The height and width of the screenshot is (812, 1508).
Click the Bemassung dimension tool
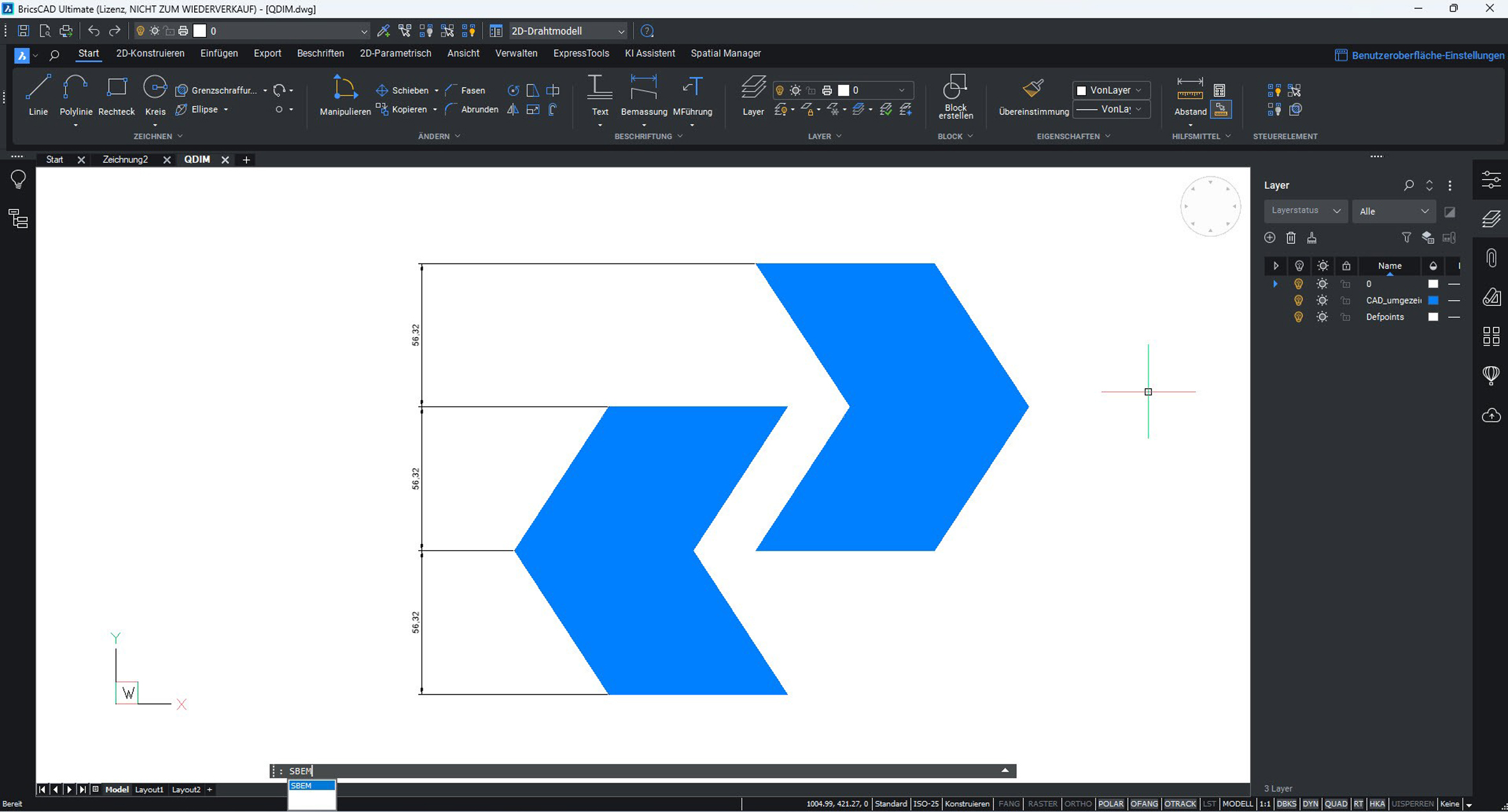(x=644, y=95)
